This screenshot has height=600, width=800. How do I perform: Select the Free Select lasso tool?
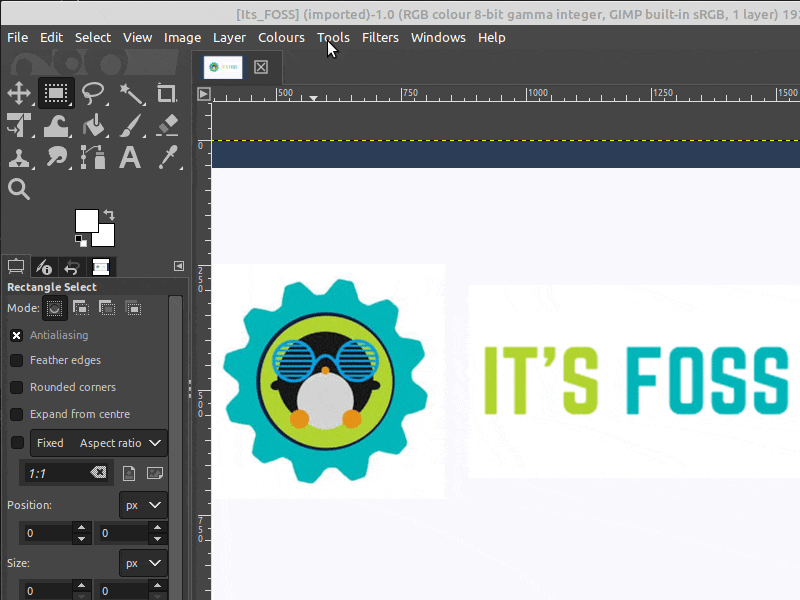(x=93, y=94)
